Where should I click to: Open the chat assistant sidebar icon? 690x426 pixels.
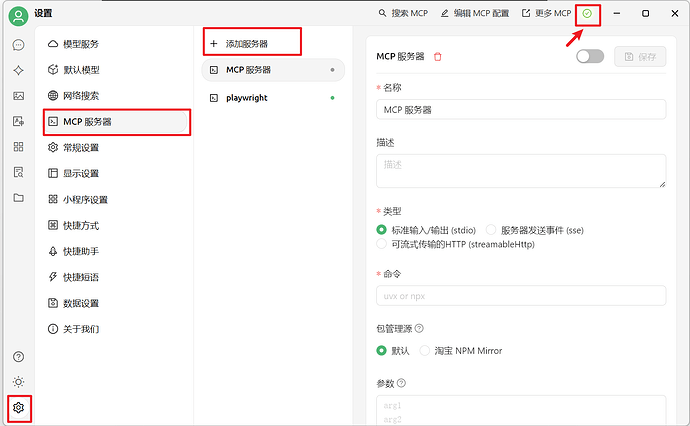point(18,45)
